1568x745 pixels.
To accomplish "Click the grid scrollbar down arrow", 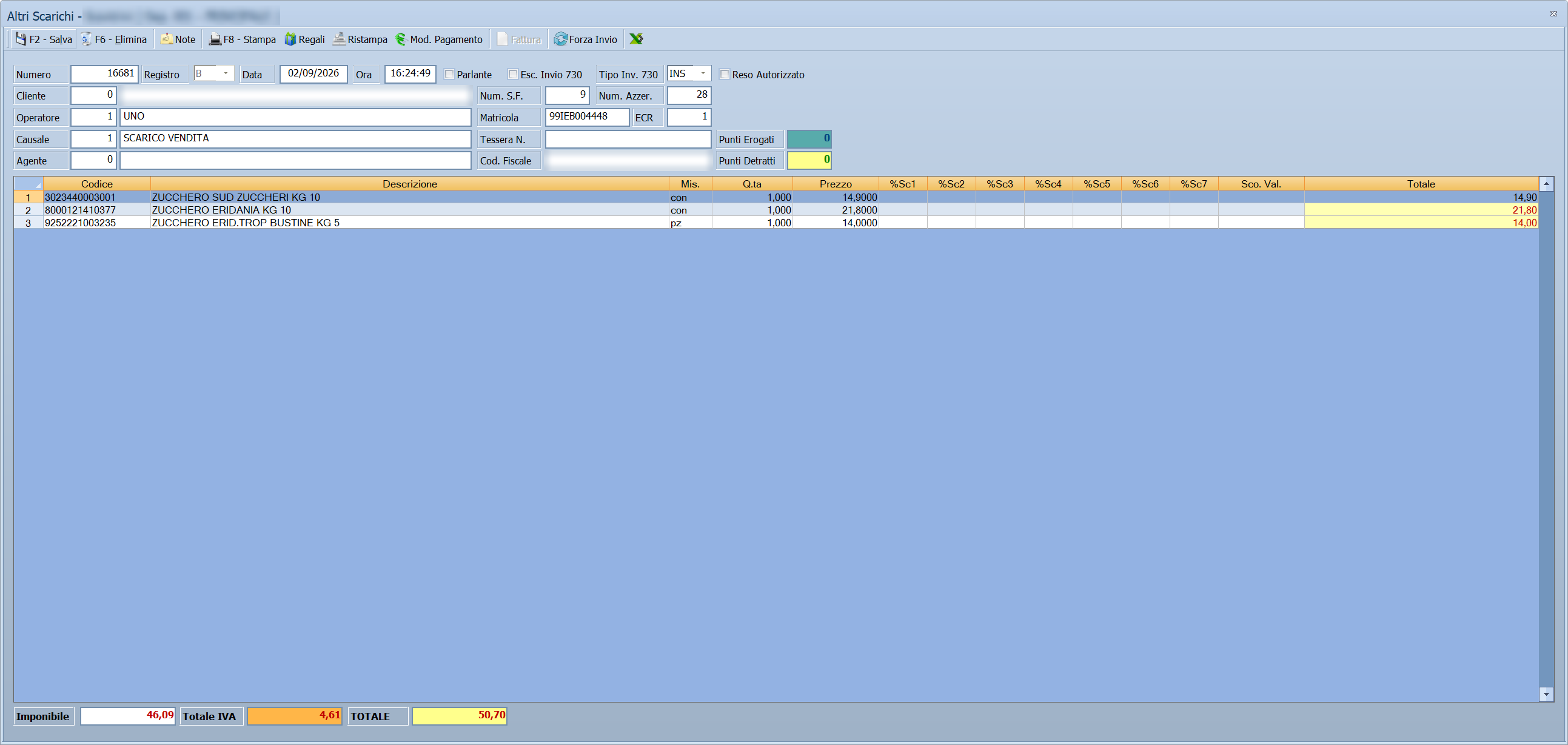I will [x=1546, y=695].
